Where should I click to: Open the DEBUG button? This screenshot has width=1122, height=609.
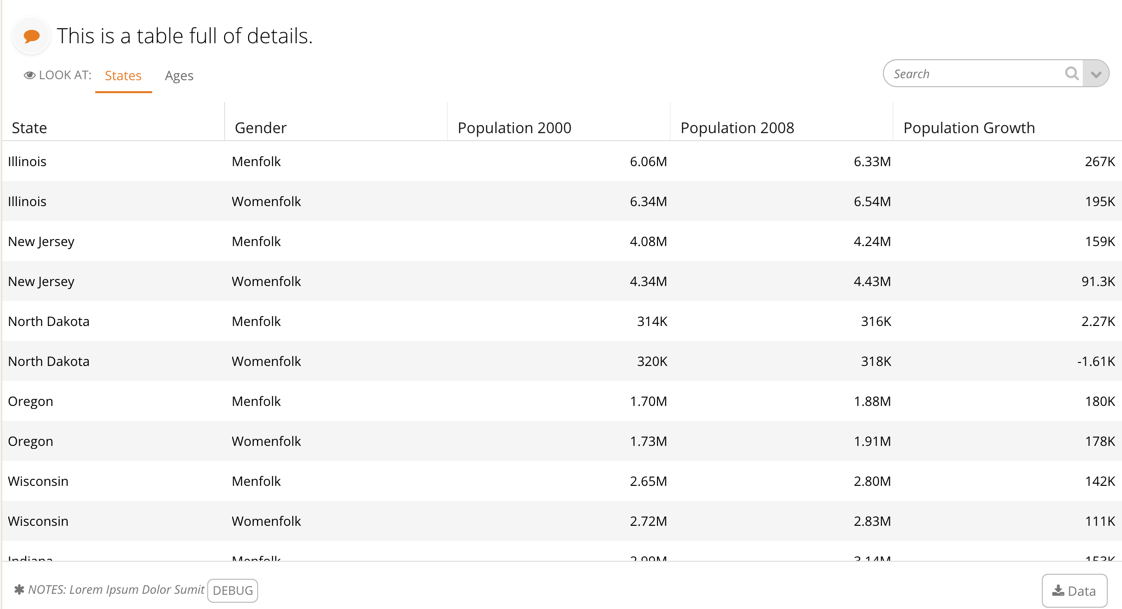[233, 590]
